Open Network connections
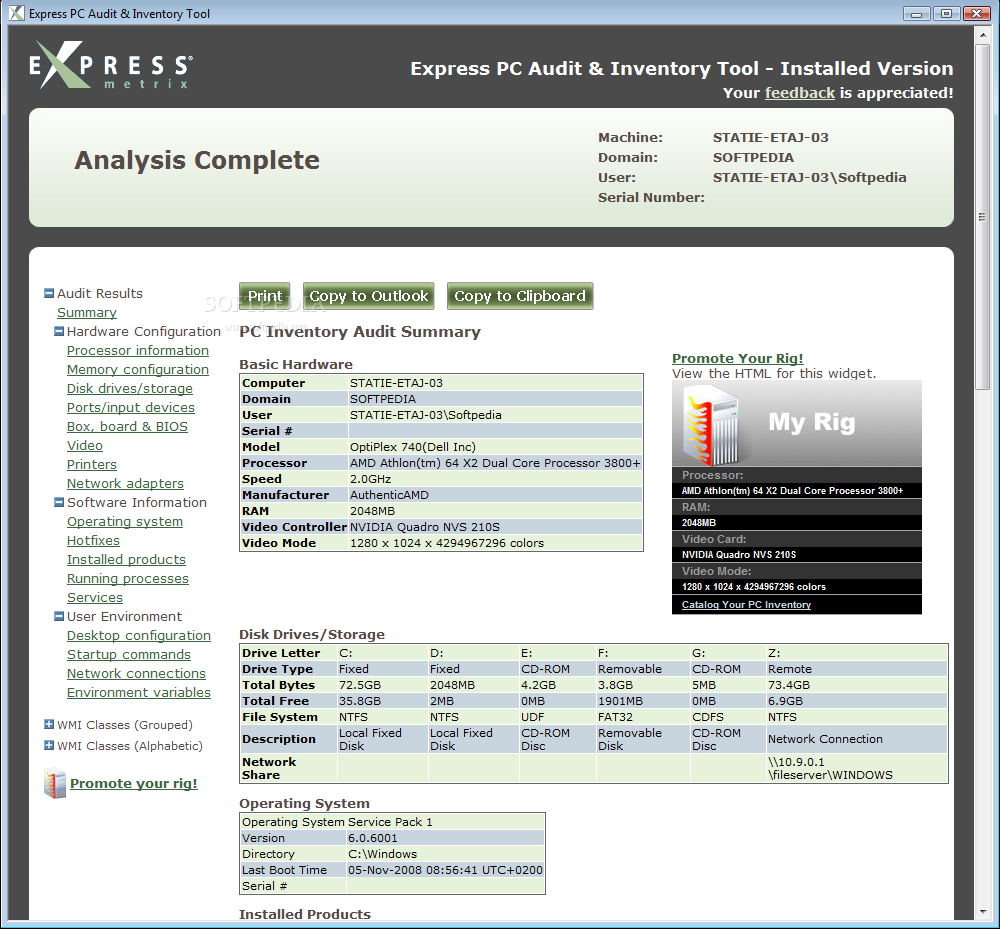This screenshot has width=1000, height=929. click(136, 674)
